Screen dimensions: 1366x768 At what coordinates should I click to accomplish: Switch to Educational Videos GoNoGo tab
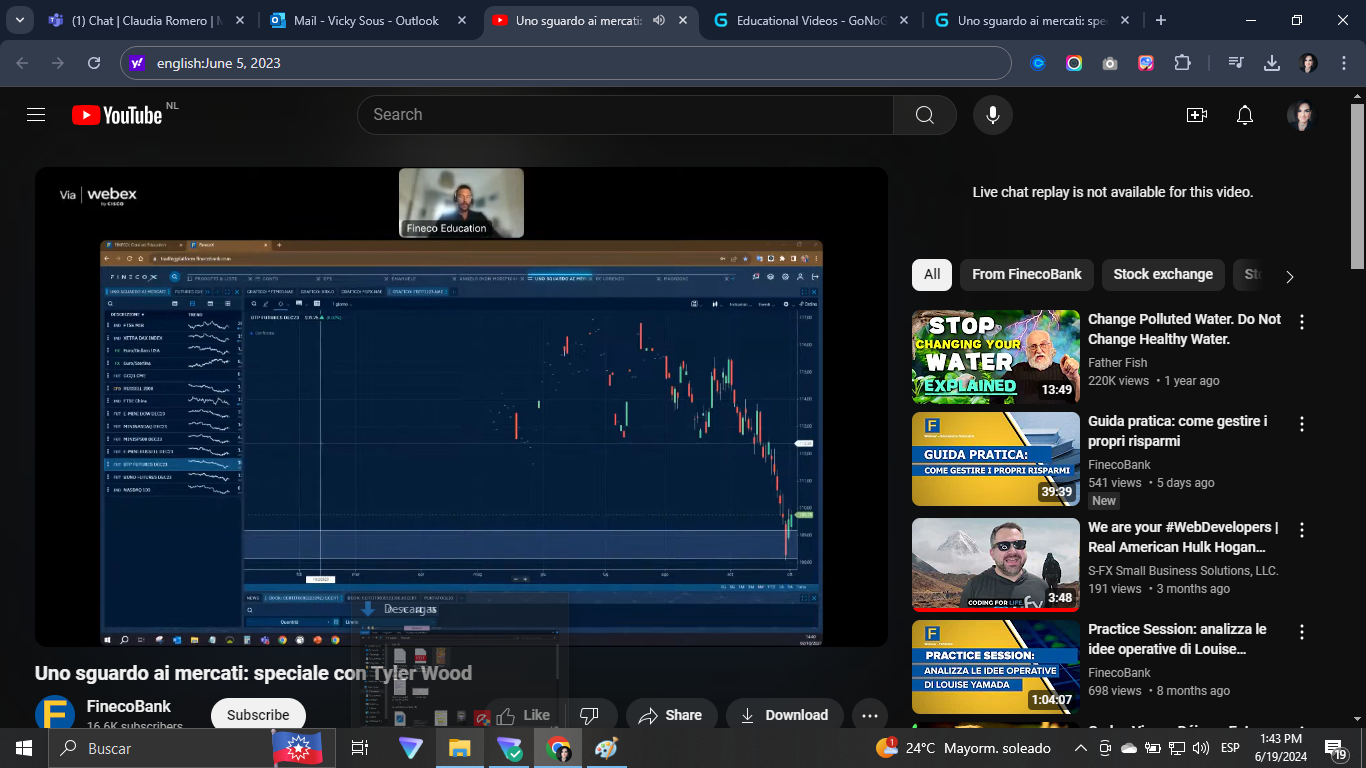[810, 20]
